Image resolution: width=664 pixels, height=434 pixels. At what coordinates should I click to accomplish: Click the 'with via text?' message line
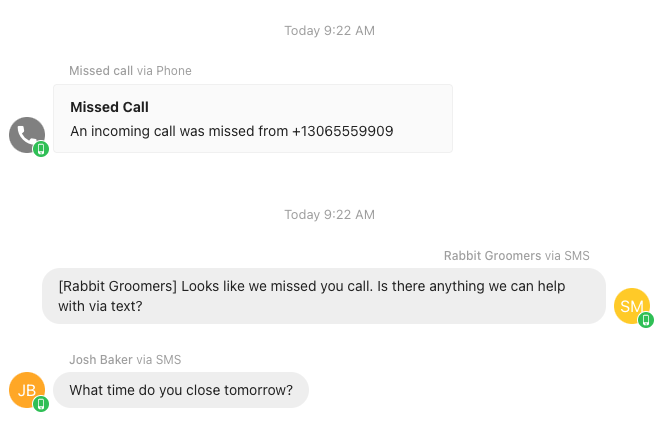pyautogui.click(x=100, y=306)
